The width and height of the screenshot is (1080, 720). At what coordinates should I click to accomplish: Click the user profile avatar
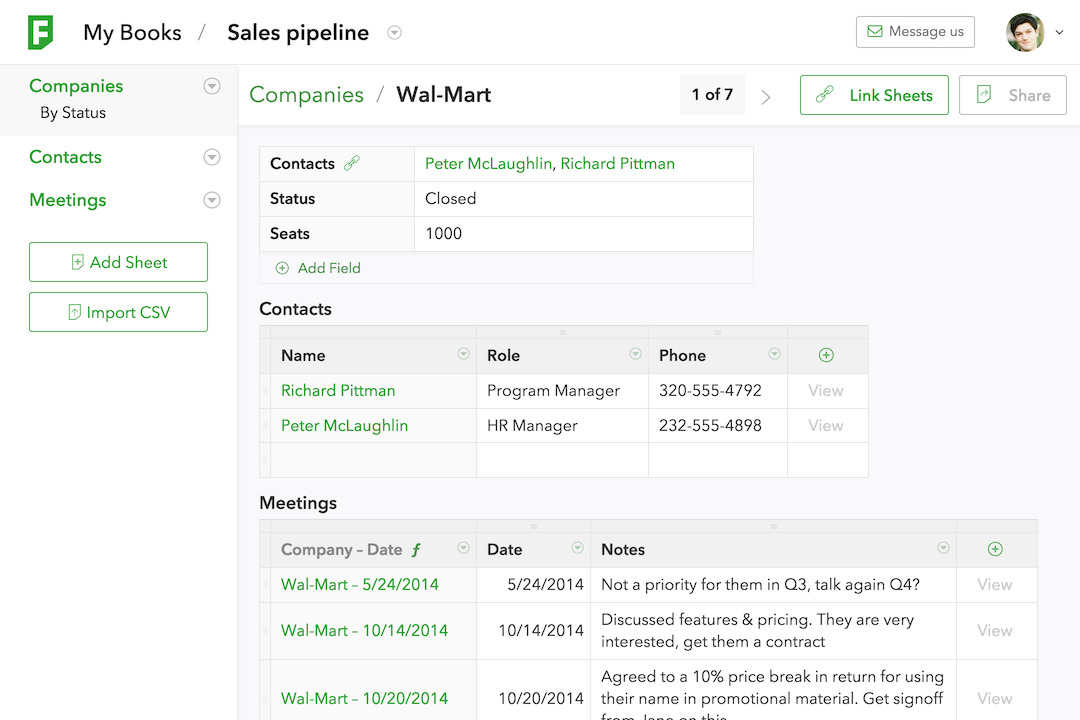point(1025,32)
